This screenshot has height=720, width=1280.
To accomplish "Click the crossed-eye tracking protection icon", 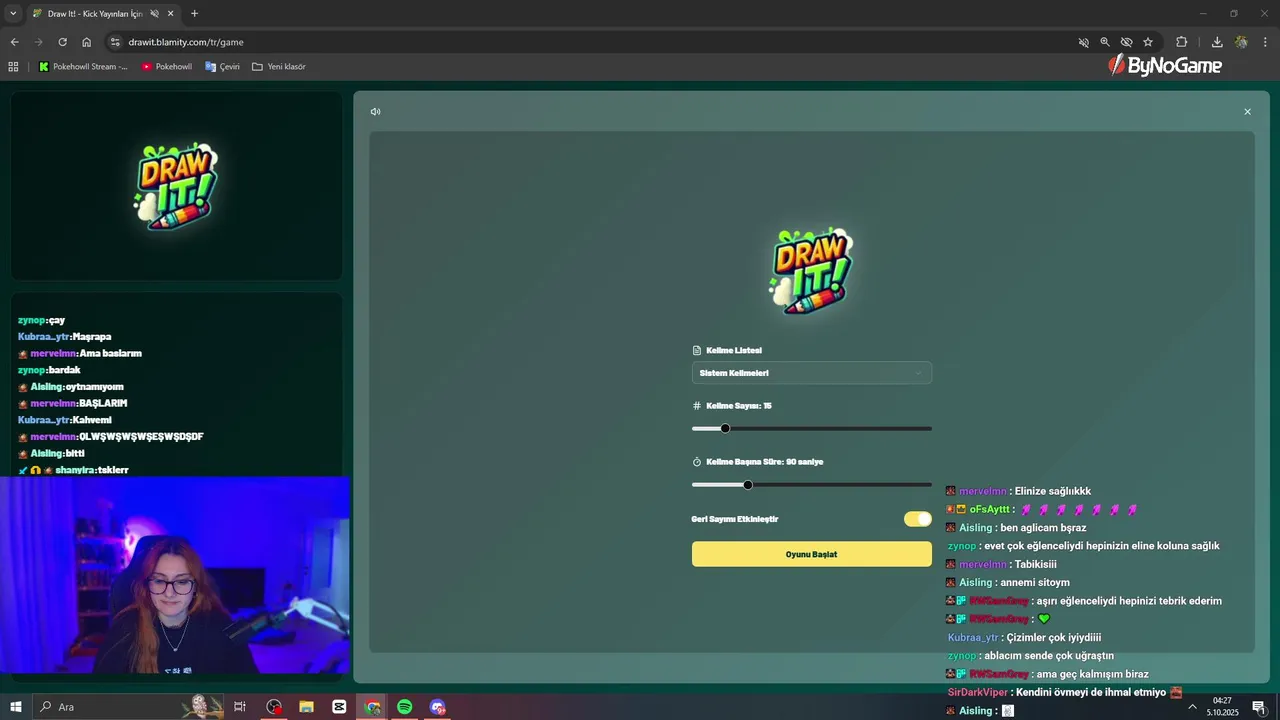I will pyautogui.click(x=1126, y=42).
